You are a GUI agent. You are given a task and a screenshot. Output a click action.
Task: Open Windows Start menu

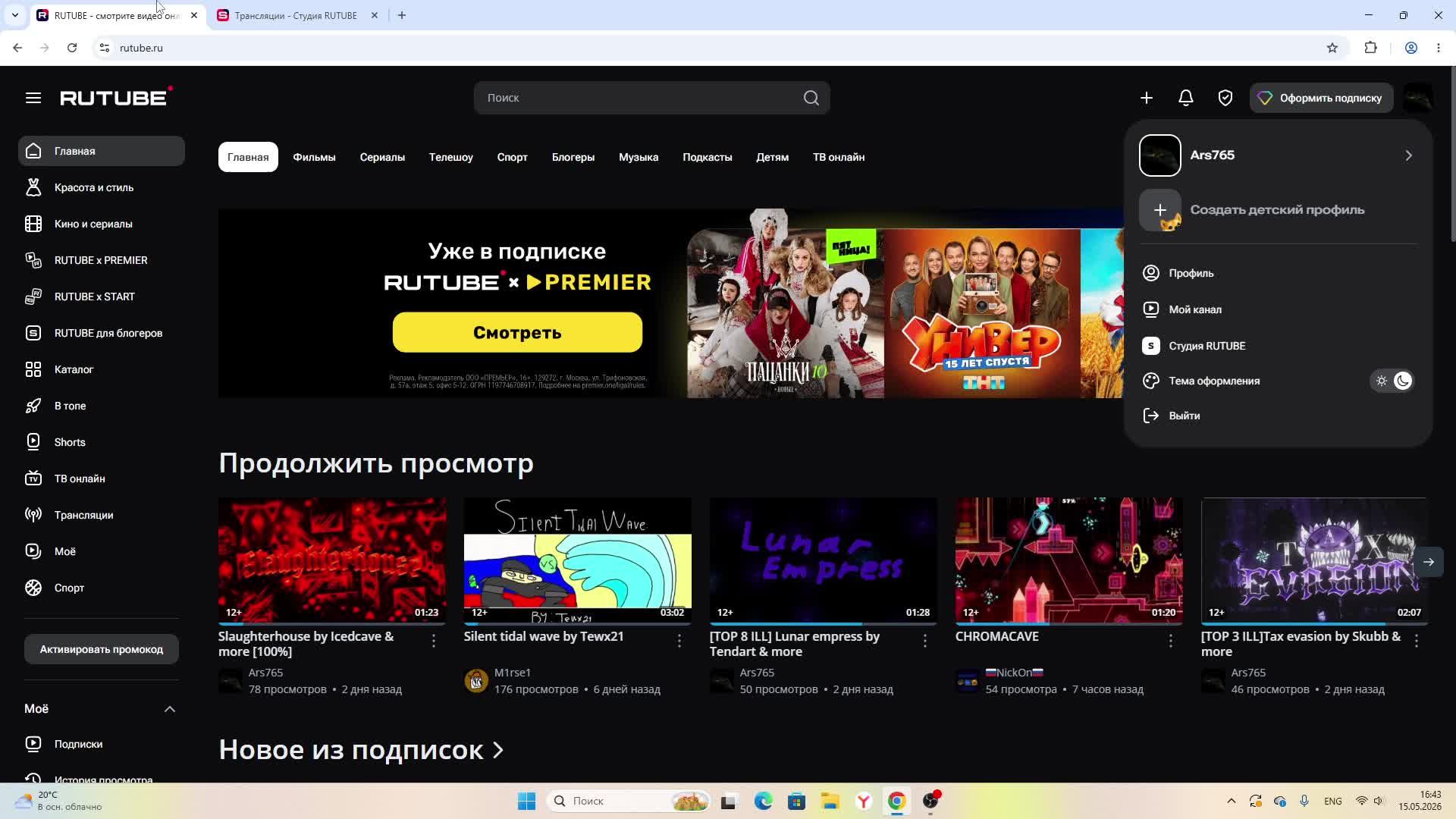(526, 801)
